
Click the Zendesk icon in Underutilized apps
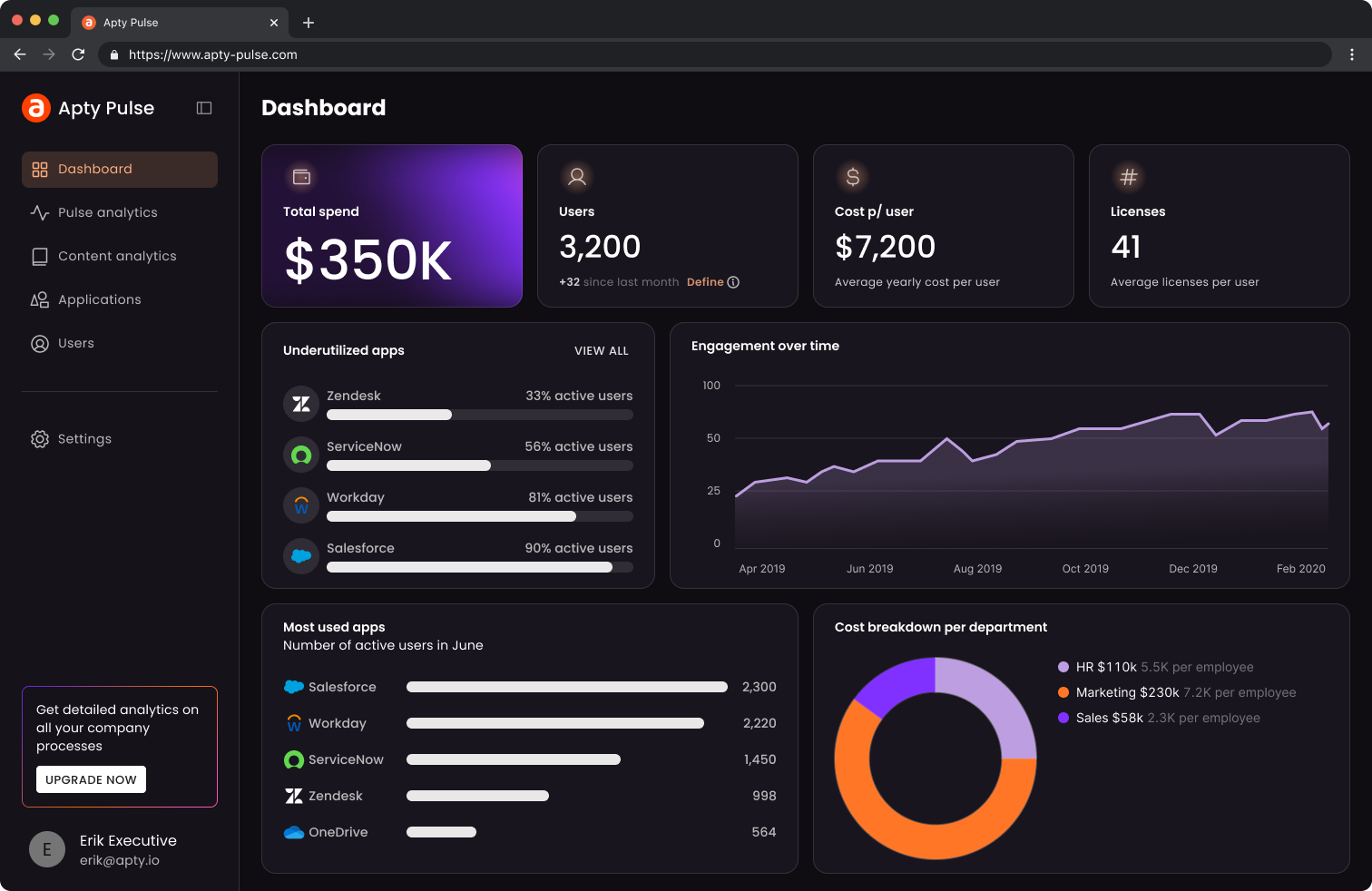coord(301,404)
